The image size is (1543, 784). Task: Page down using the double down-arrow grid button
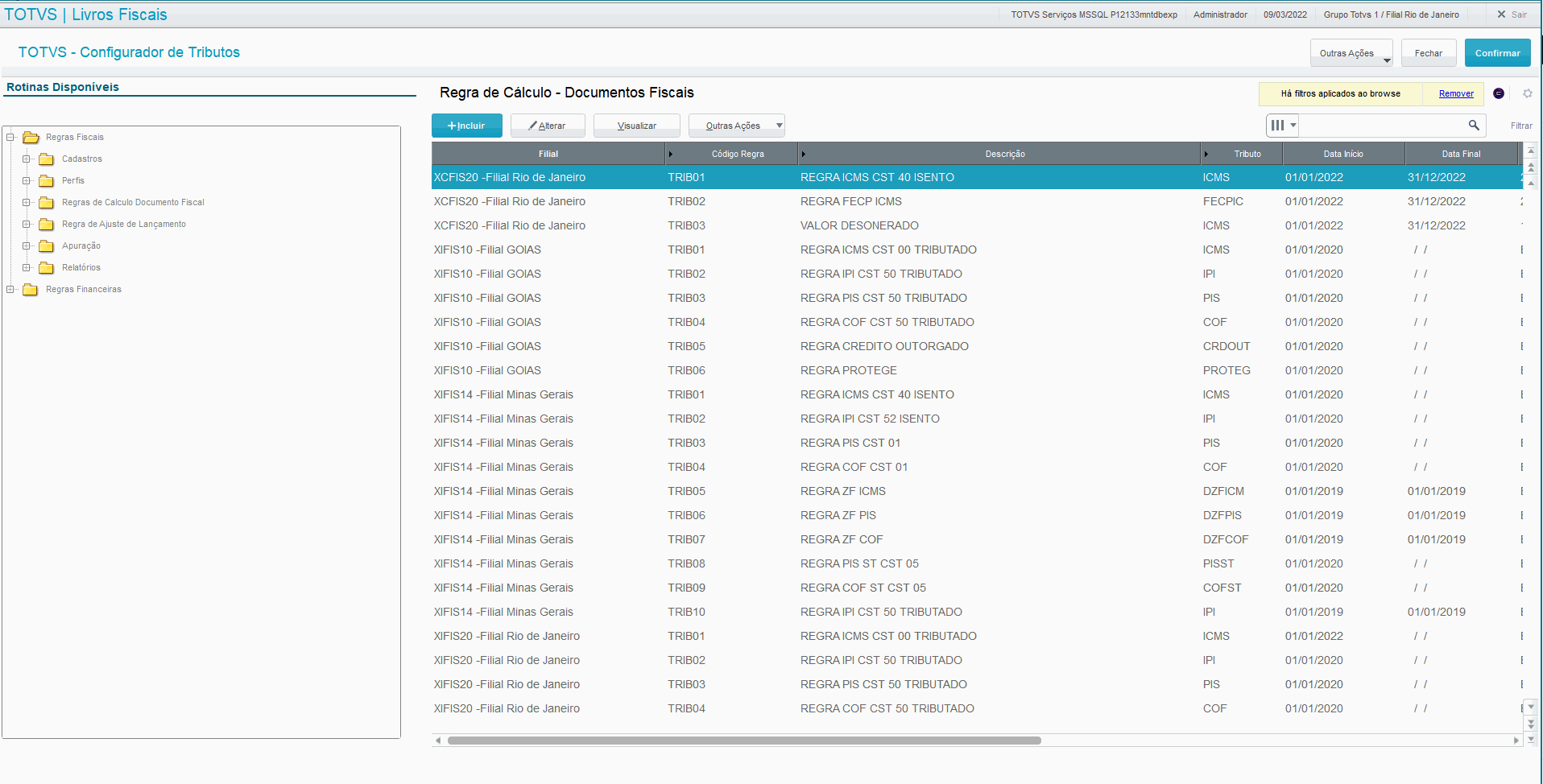[1532, 723]
